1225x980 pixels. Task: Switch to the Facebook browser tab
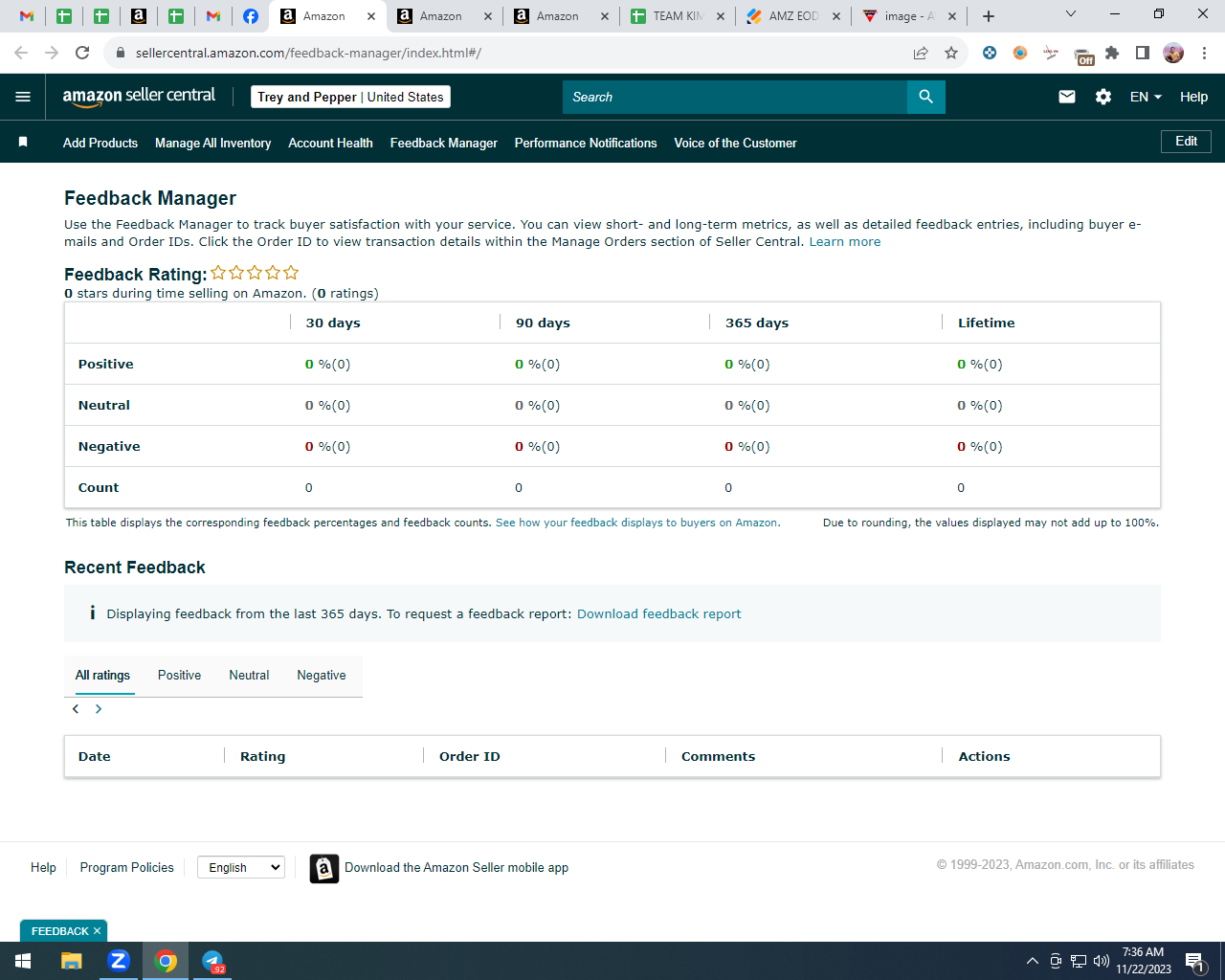(251, 16)
